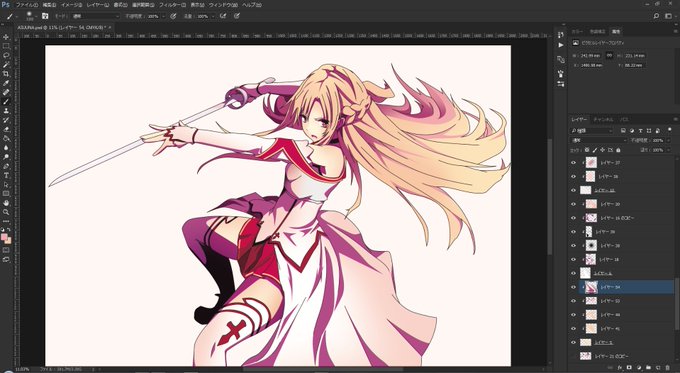Select the Clone Stamp tool
680x373 pixels.
[x=6, y=111]
